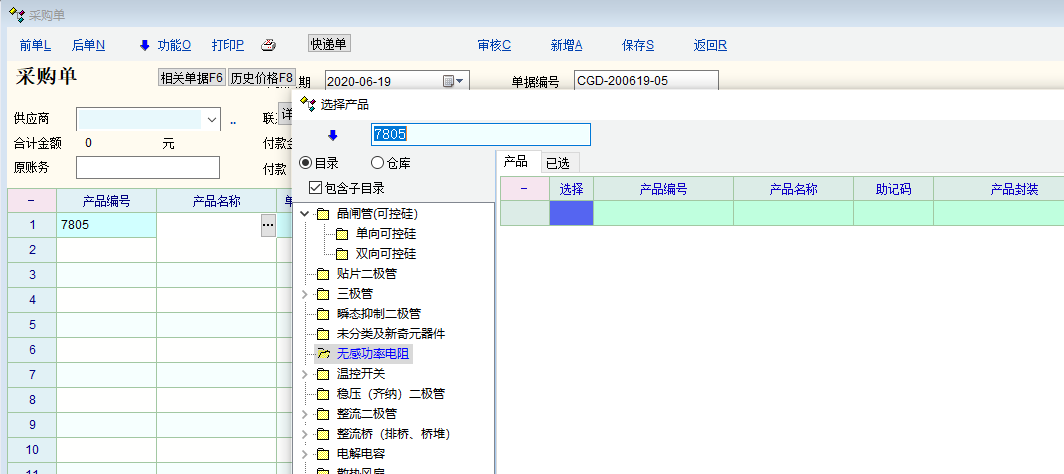Click the 保存S menu item
This screenshot has width=1064, height=474.
637,45
